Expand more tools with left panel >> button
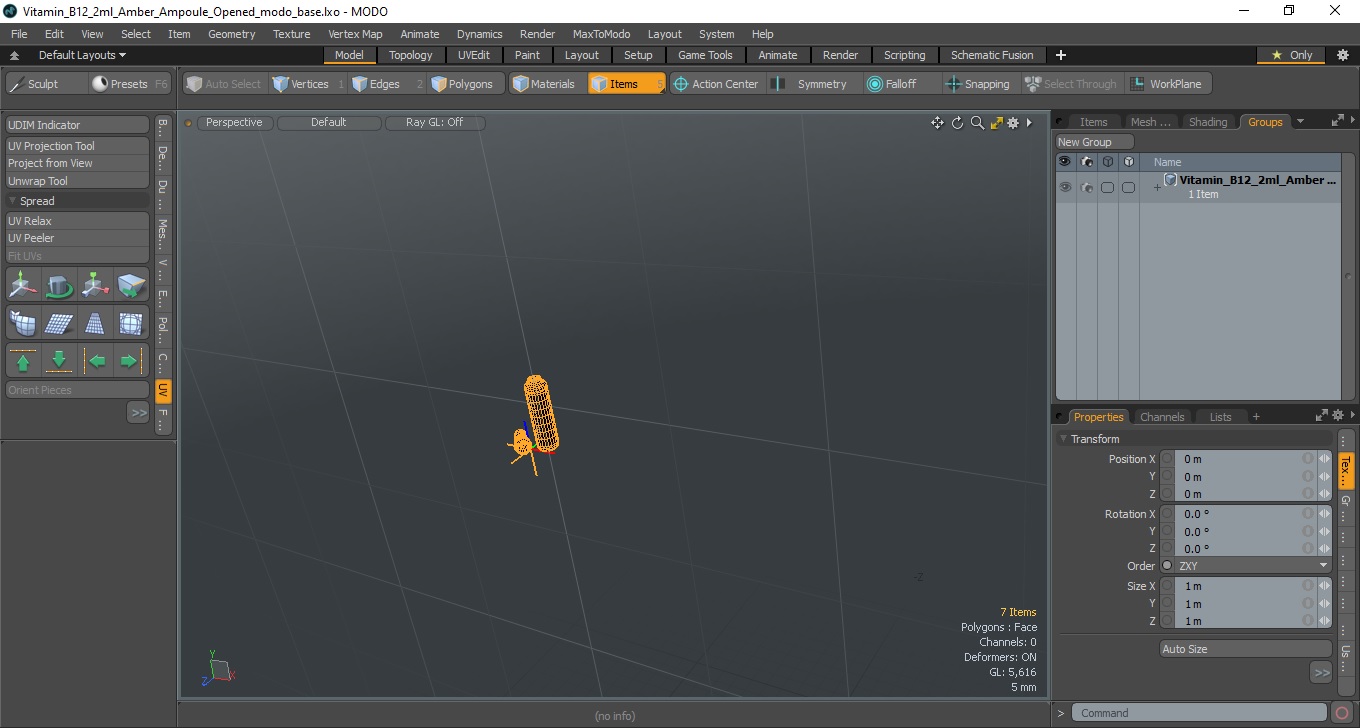Viewport: 1360px width, 728px height. (x=138, y=412)
